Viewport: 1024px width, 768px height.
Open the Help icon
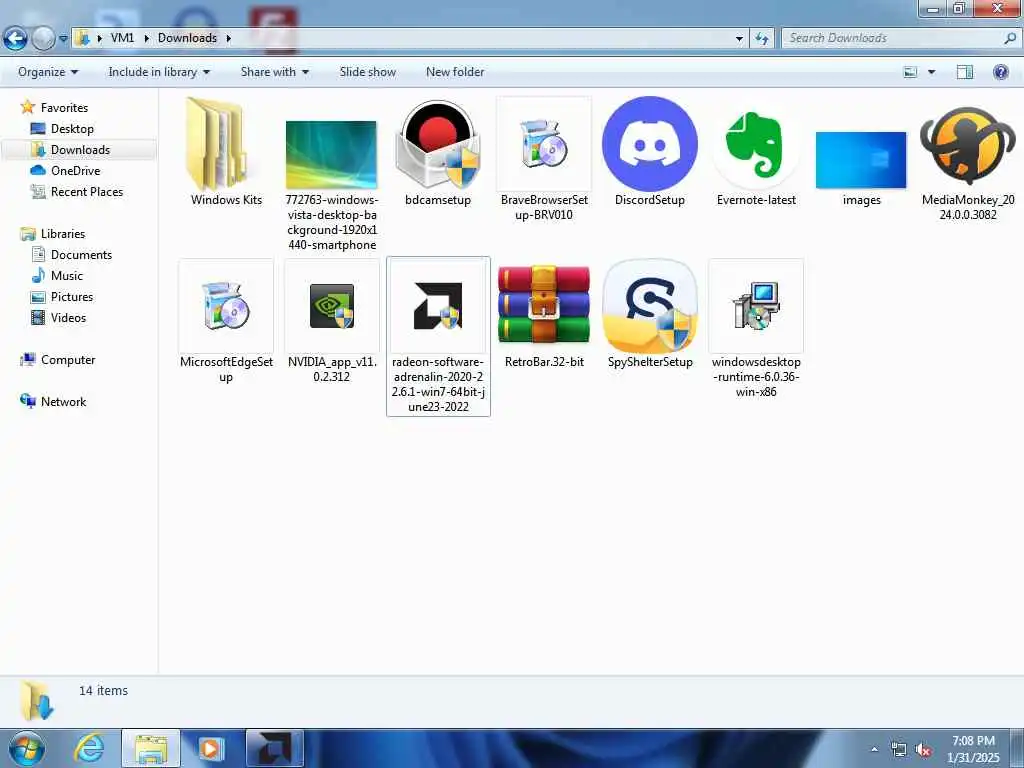(x=1000, y=72)
